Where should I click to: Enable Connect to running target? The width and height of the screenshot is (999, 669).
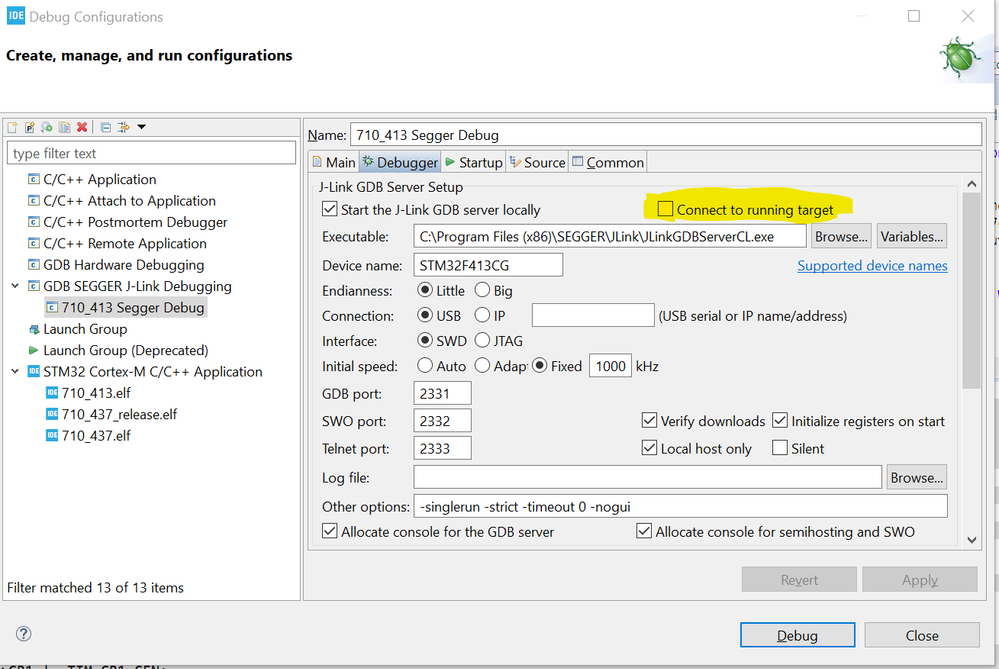pos(665,209)
